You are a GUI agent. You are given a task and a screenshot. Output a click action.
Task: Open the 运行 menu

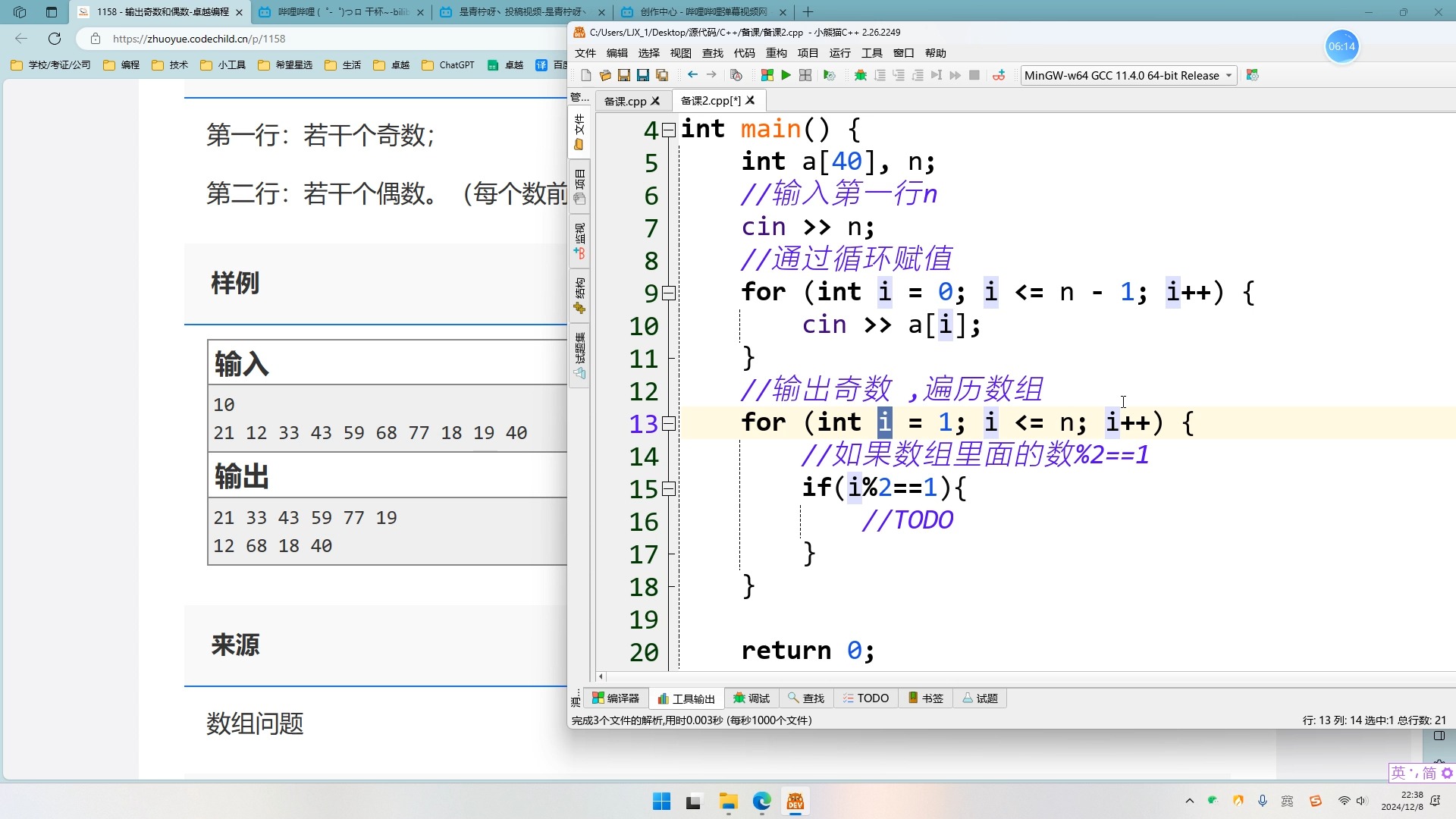coord(840,53)
